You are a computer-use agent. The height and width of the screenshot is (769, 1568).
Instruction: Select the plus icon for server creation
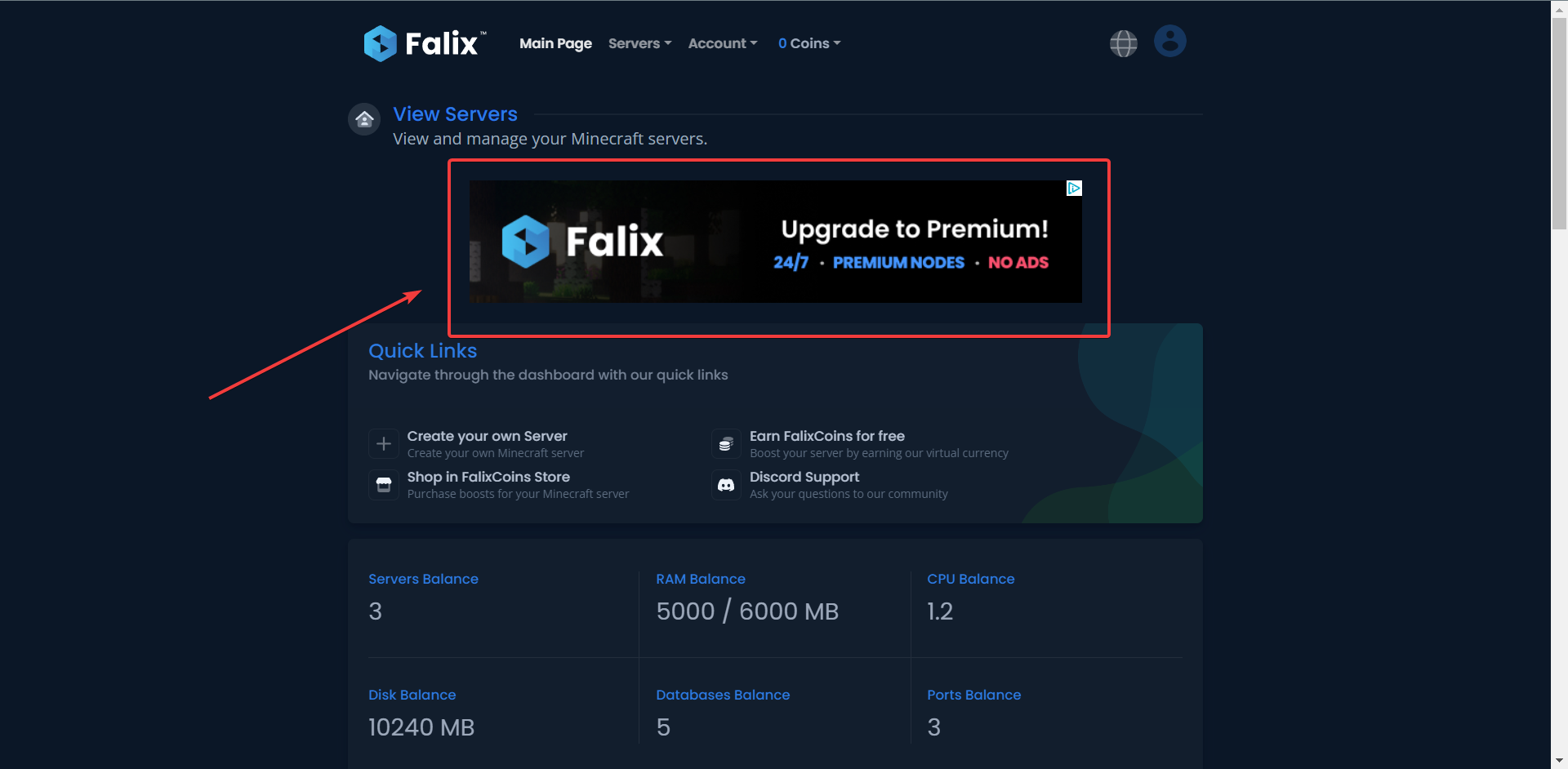pyautogui.click(x=383, y=443)
